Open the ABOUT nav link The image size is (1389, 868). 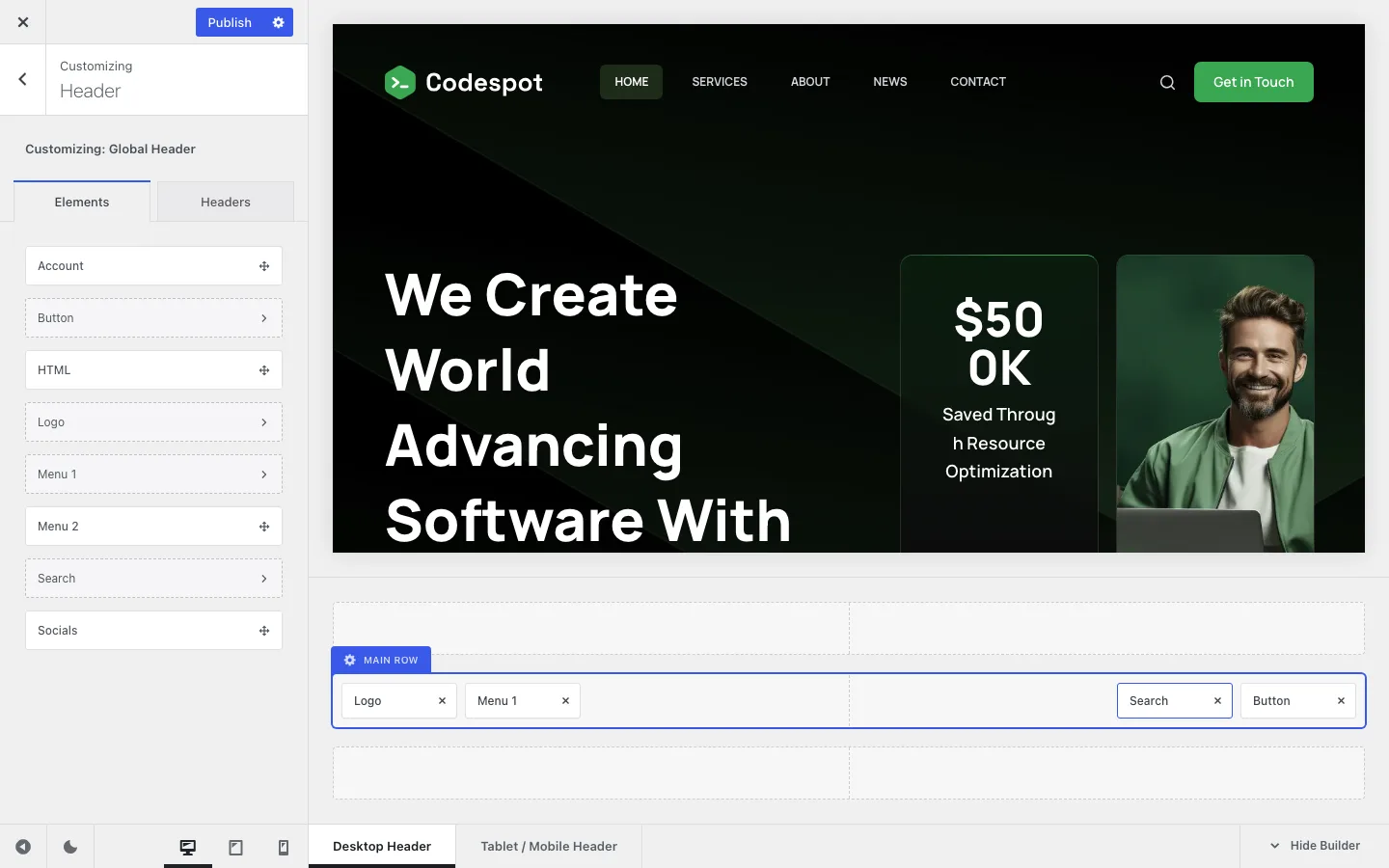[x=810, y=82]
